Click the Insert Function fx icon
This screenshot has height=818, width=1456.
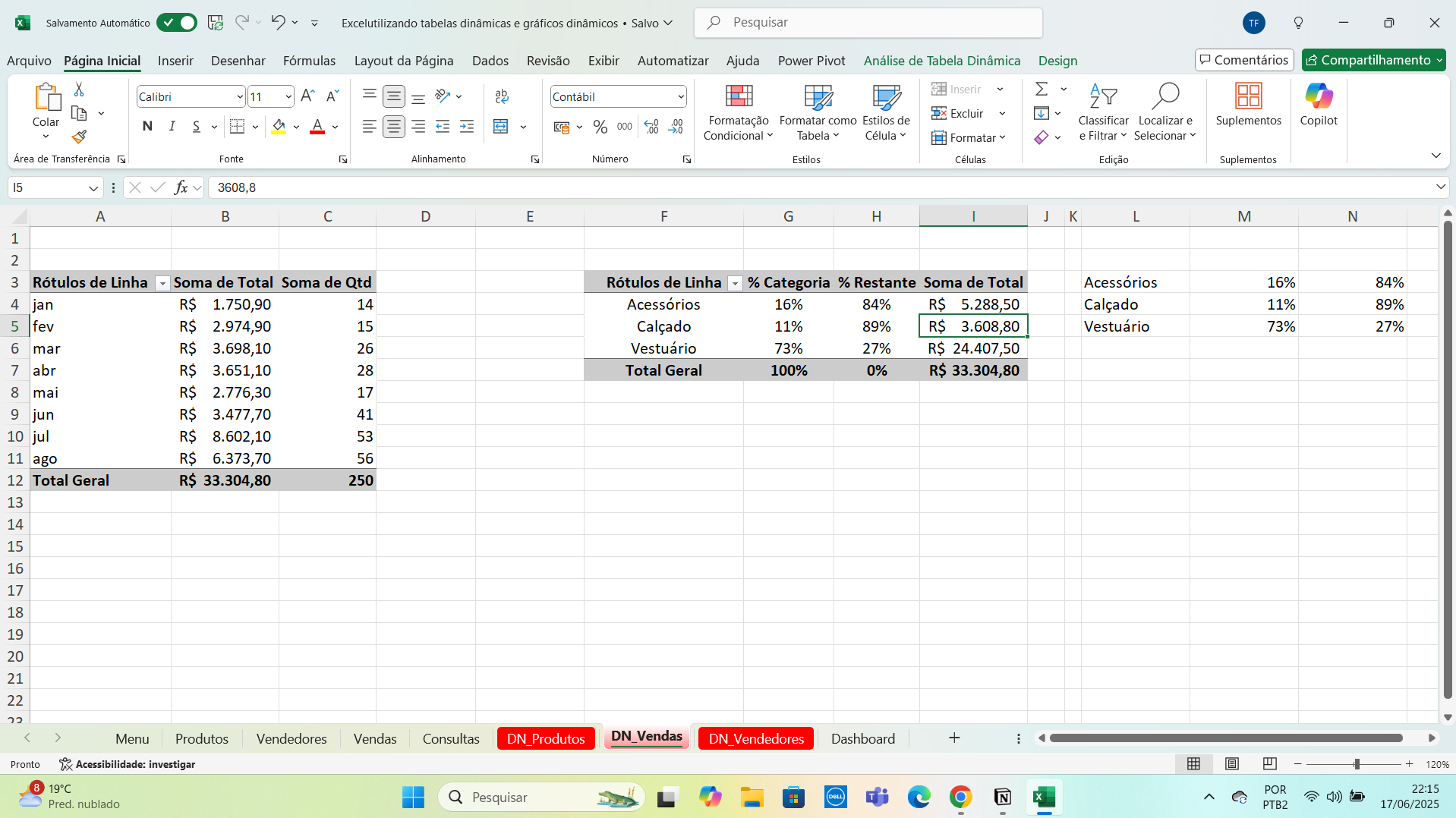tap(181, 187)
